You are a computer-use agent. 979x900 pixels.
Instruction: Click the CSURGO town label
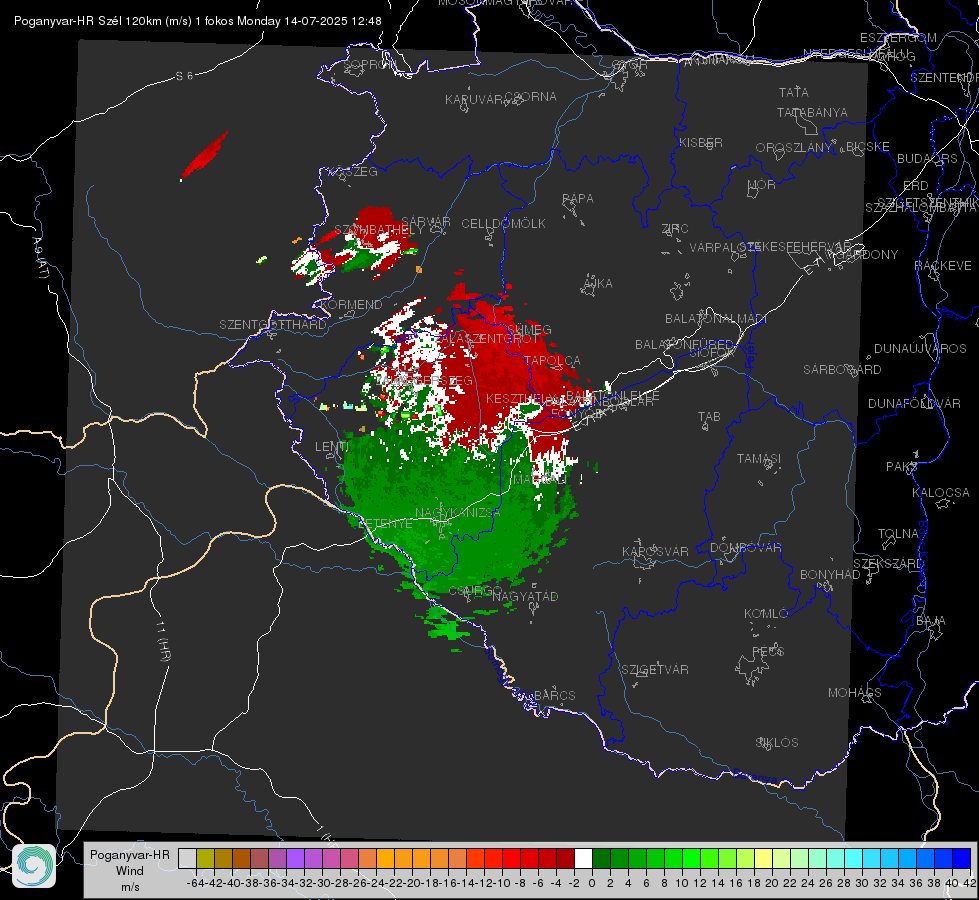pyautogui.click(x=476, y=590)
